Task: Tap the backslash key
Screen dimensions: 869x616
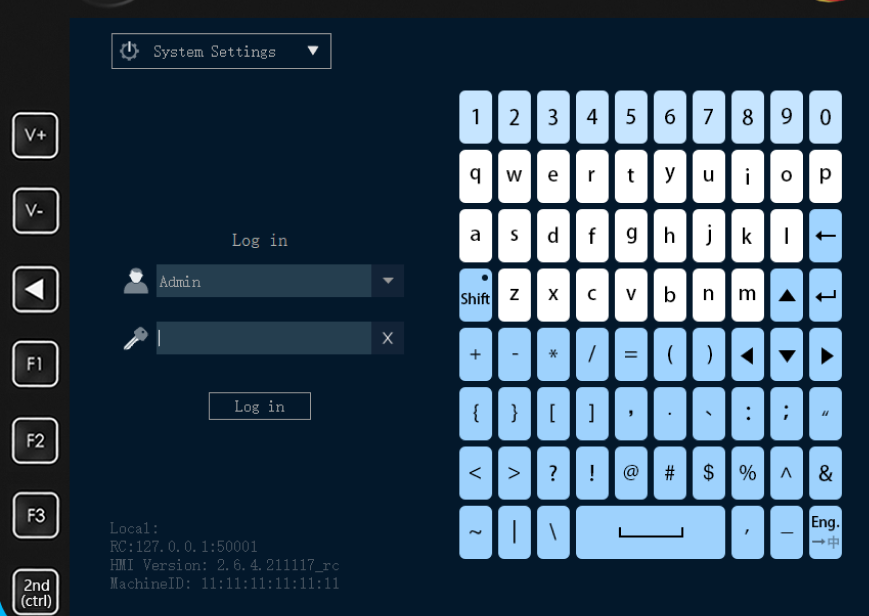Action: coord(553,532)
